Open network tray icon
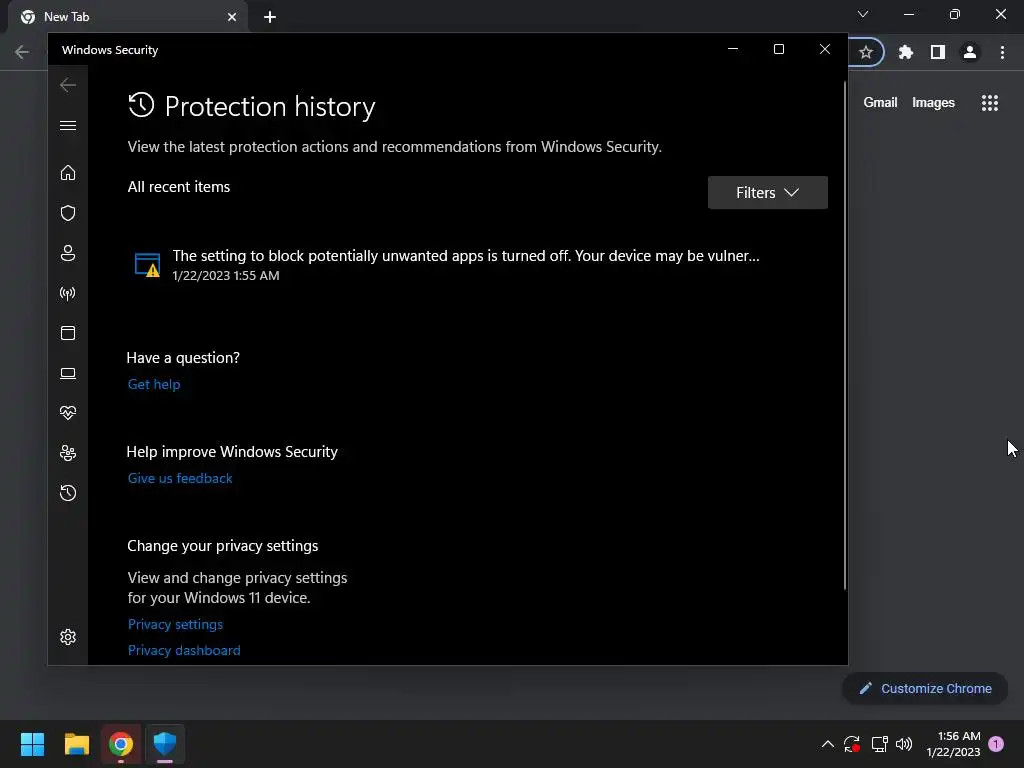The height and width of the screenshot is (768, 1024). point(879,744)
